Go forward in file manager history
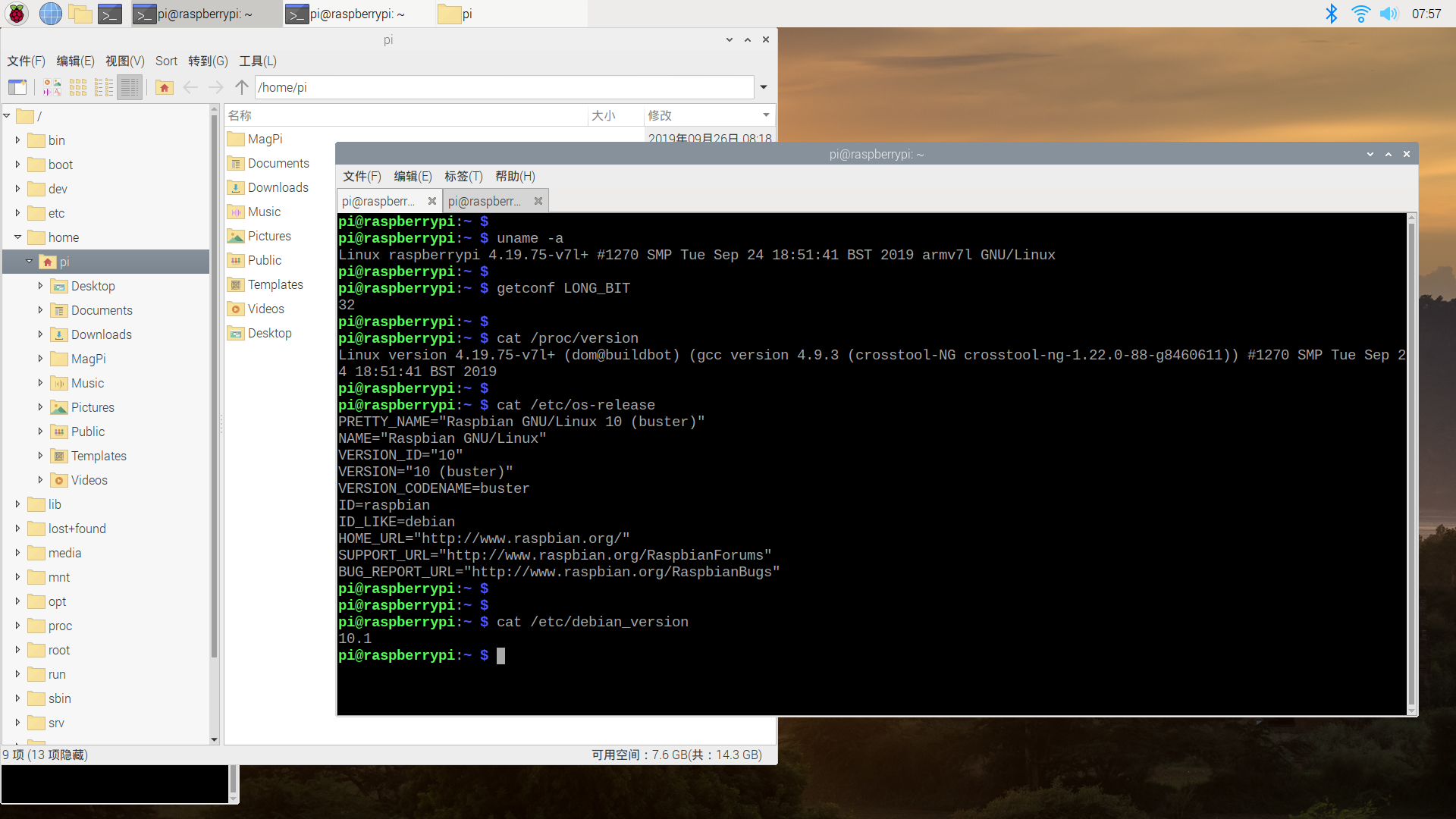The width and height of the screenshot is (1456, 819). click(x=216, y=87)
